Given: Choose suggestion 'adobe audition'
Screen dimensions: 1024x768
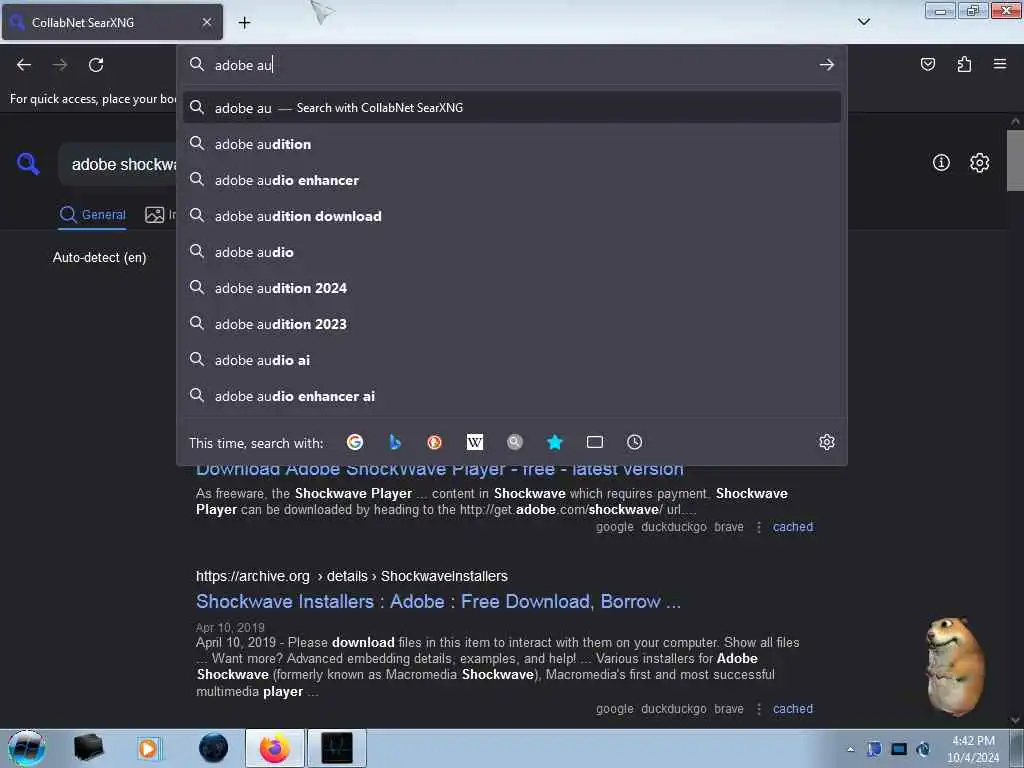Looking at the screenshot, I should point(512,144).
